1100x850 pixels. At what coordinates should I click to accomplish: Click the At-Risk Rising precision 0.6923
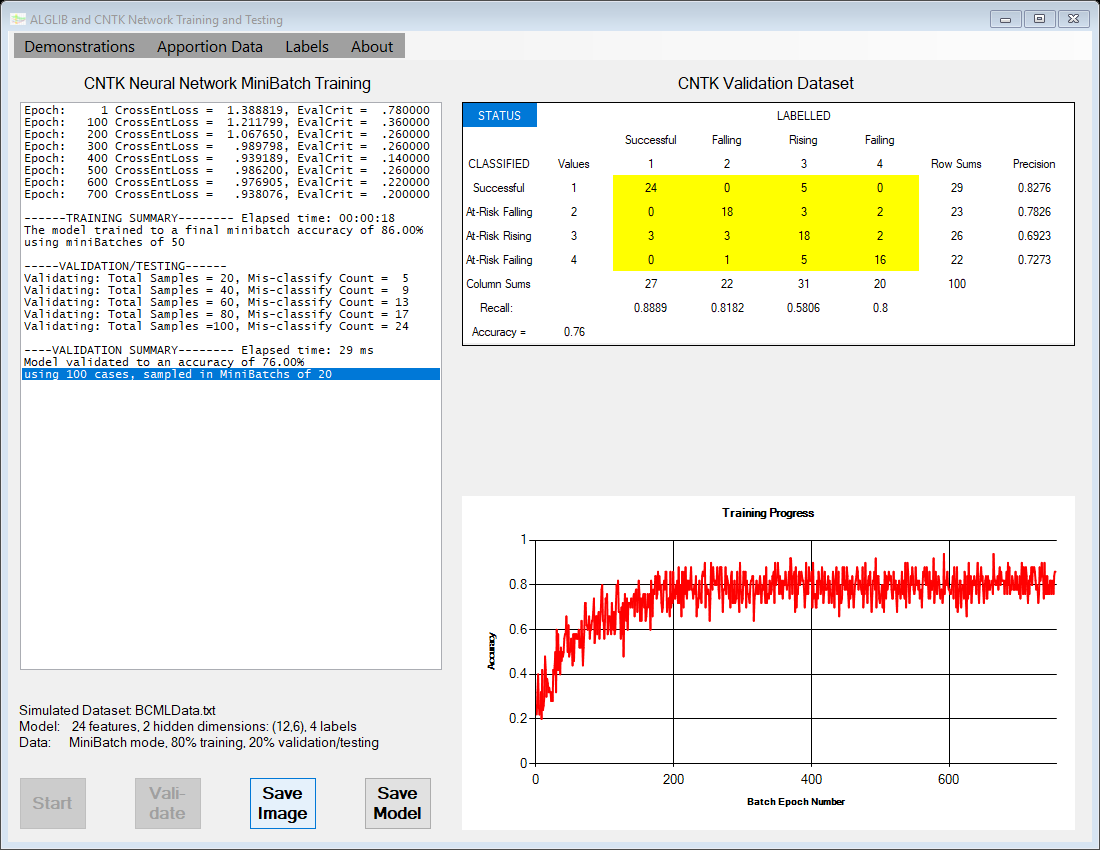(1034, 236)
